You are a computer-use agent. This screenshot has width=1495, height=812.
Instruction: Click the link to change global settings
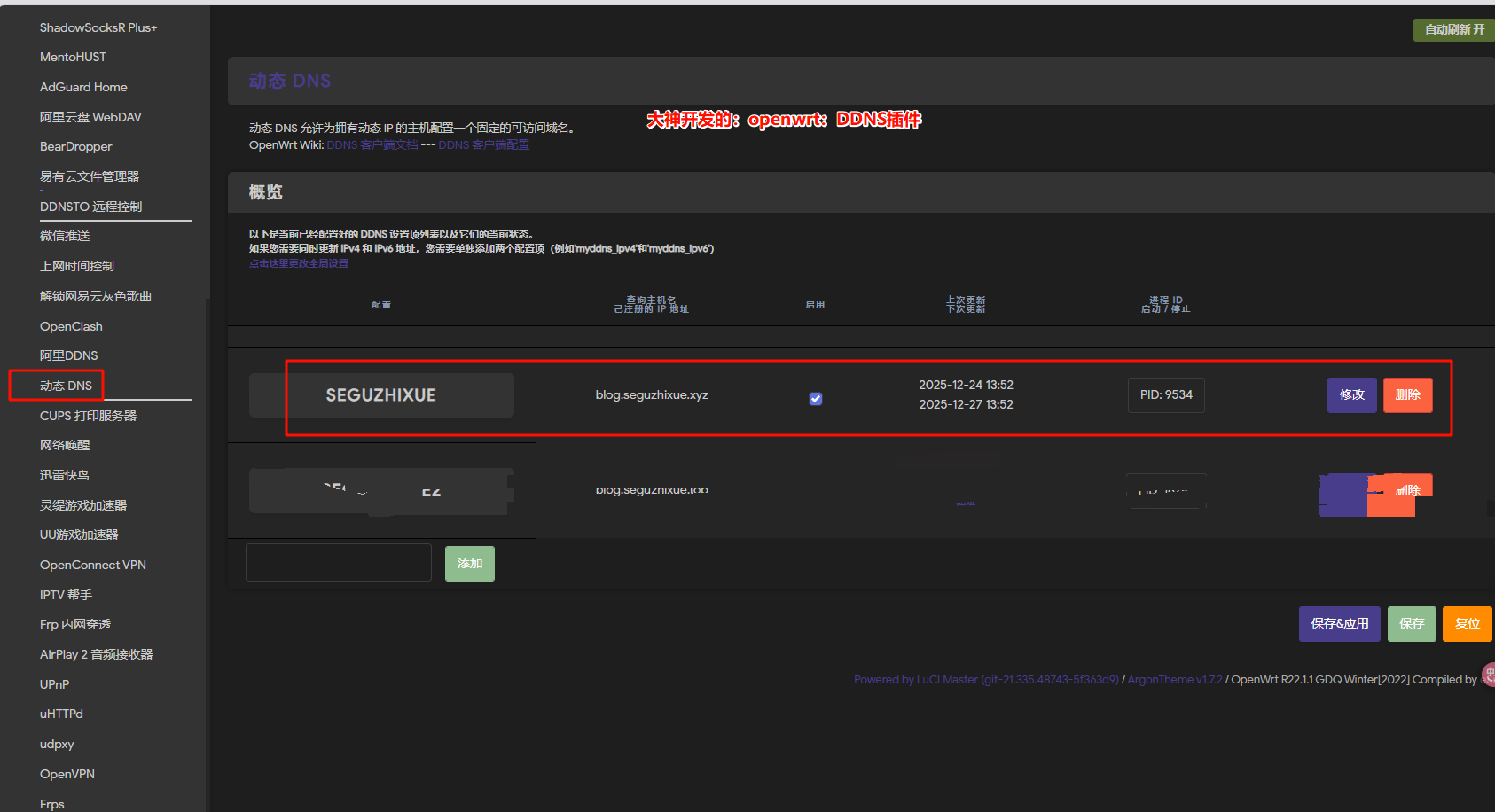[x=299, y=263]
